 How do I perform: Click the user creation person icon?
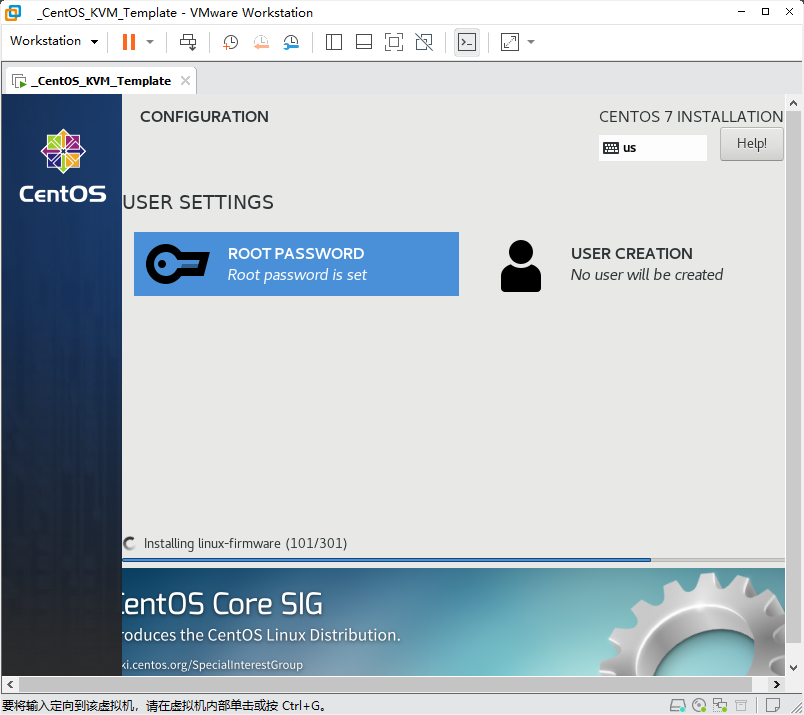520,266
